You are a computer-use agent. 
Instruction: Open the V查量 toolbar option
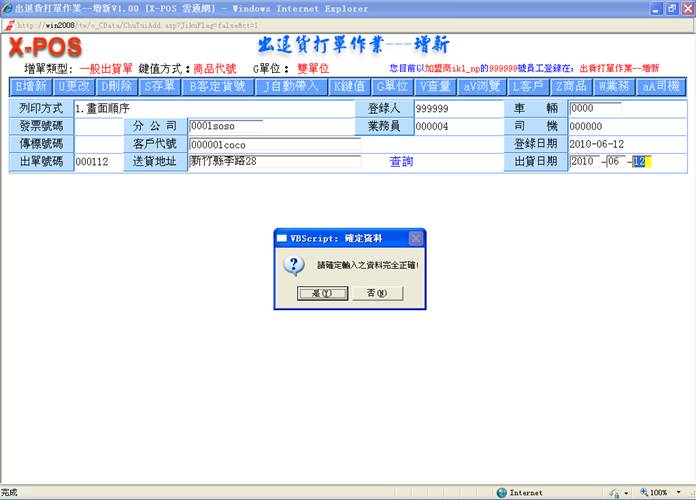[x=435, y=86]
